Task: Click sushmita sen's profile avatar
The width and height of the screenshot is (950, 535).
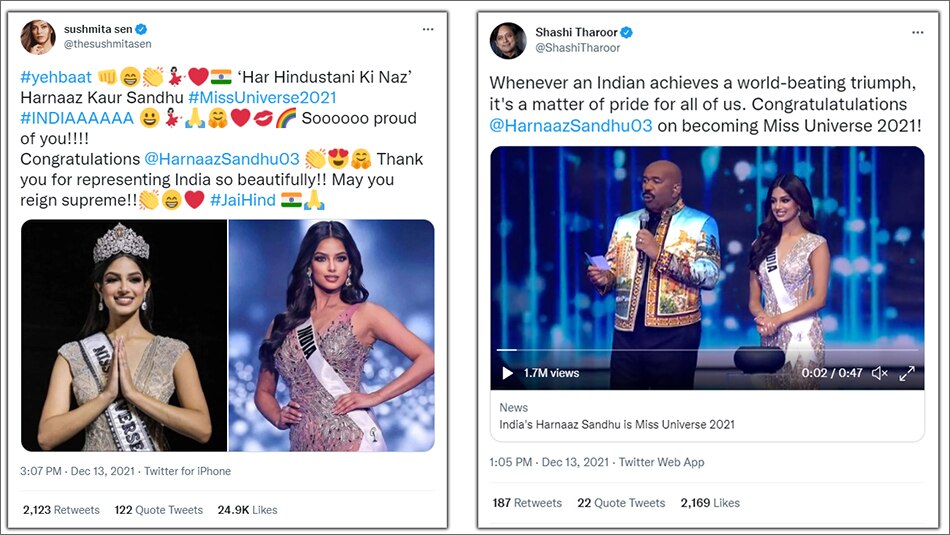Action: coord(38,37)
